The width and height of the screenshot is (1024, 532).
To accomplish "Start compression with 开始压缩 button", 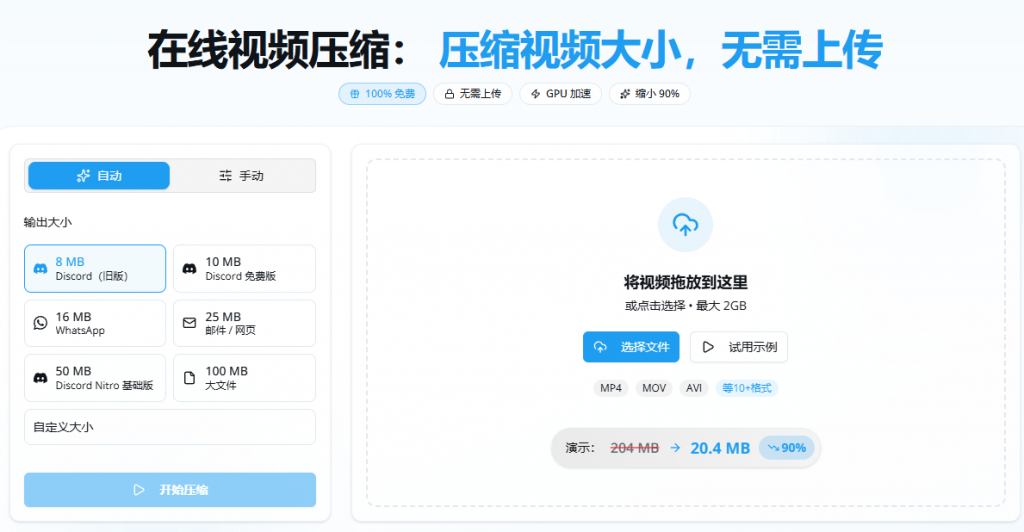I will click(x=170, y=490).
